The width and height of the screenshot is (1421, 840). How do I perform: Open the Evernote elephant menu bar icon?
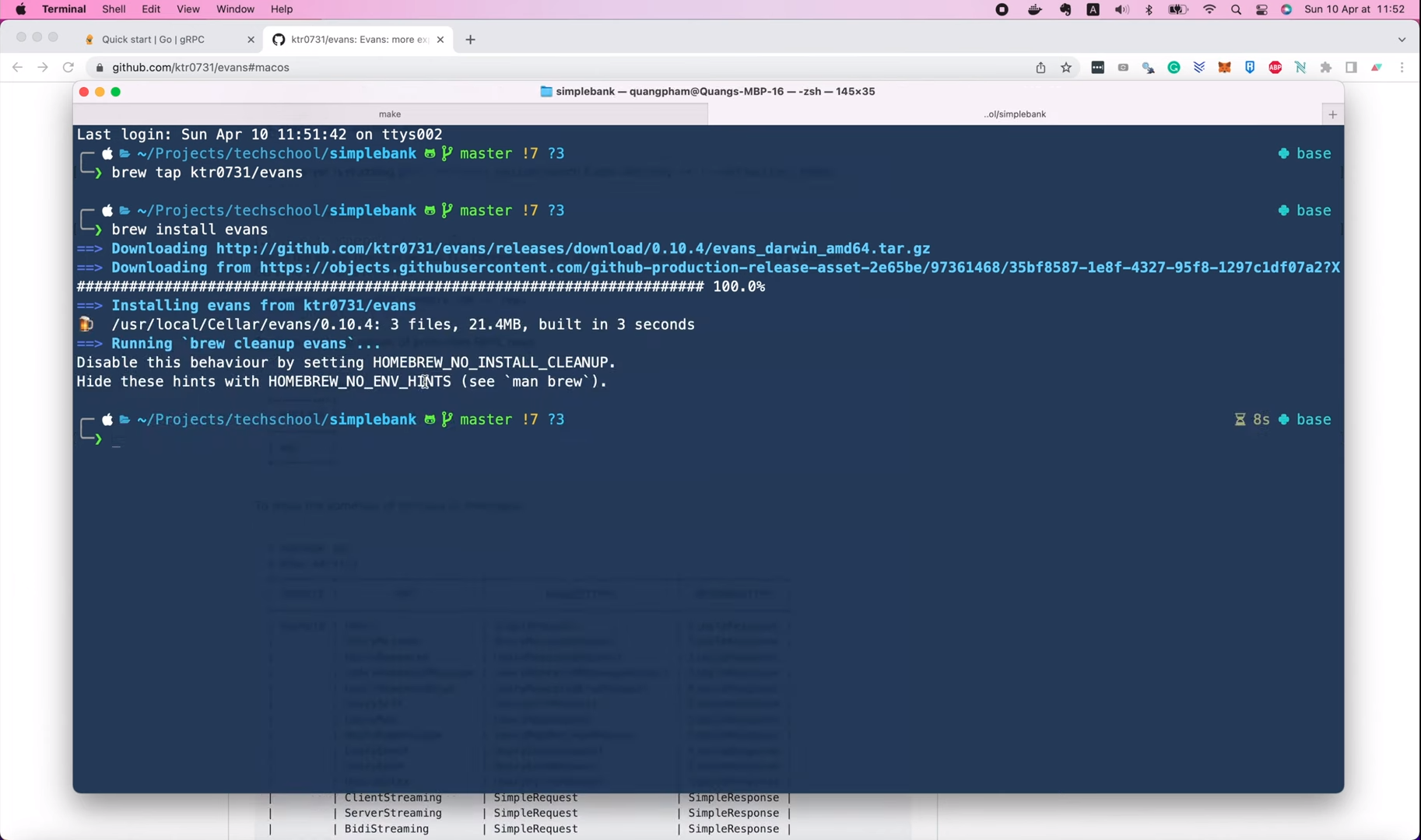(x=1065, y=9)
